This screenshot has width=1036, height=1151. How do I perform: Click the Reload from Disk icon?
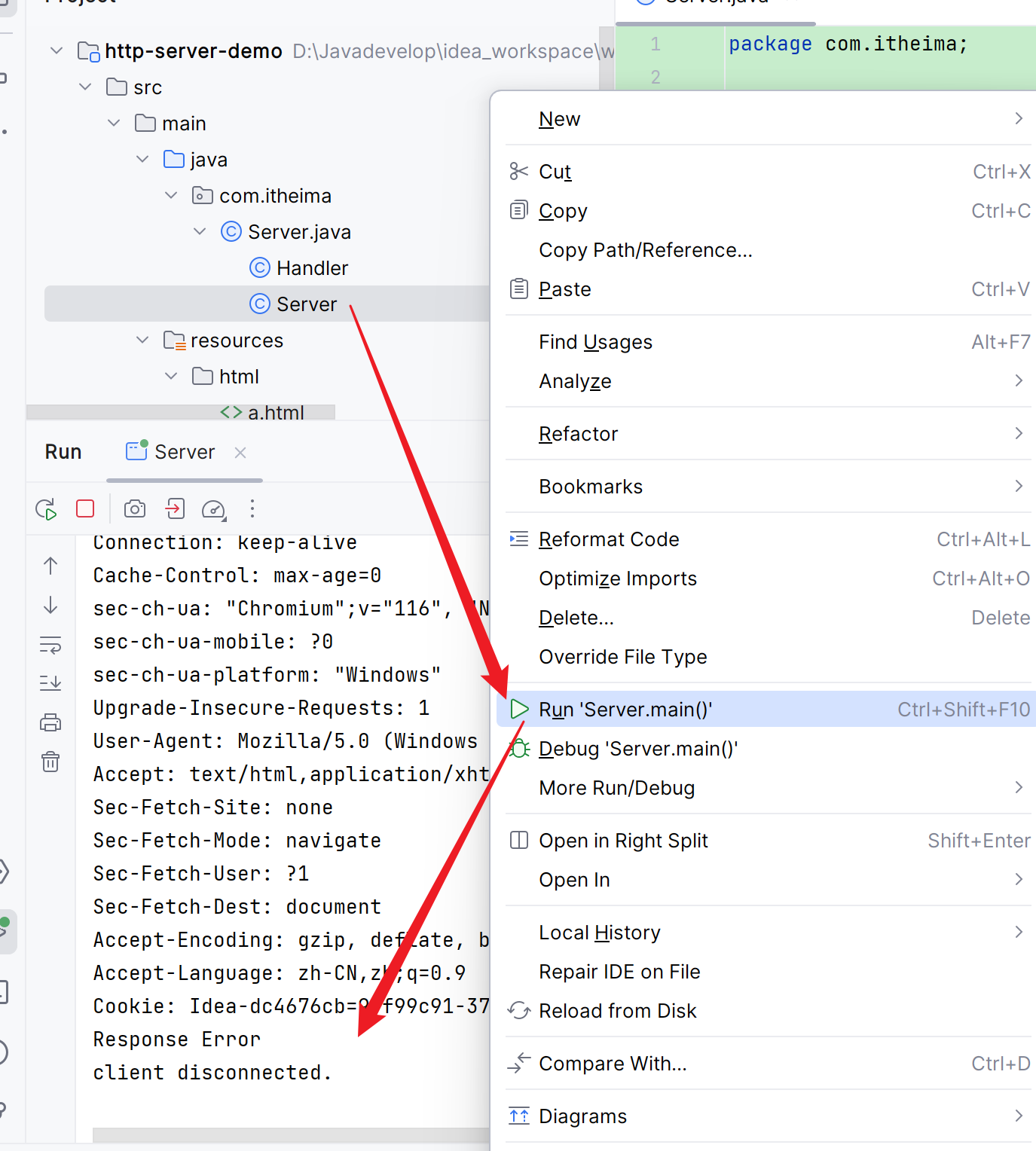519,1010
